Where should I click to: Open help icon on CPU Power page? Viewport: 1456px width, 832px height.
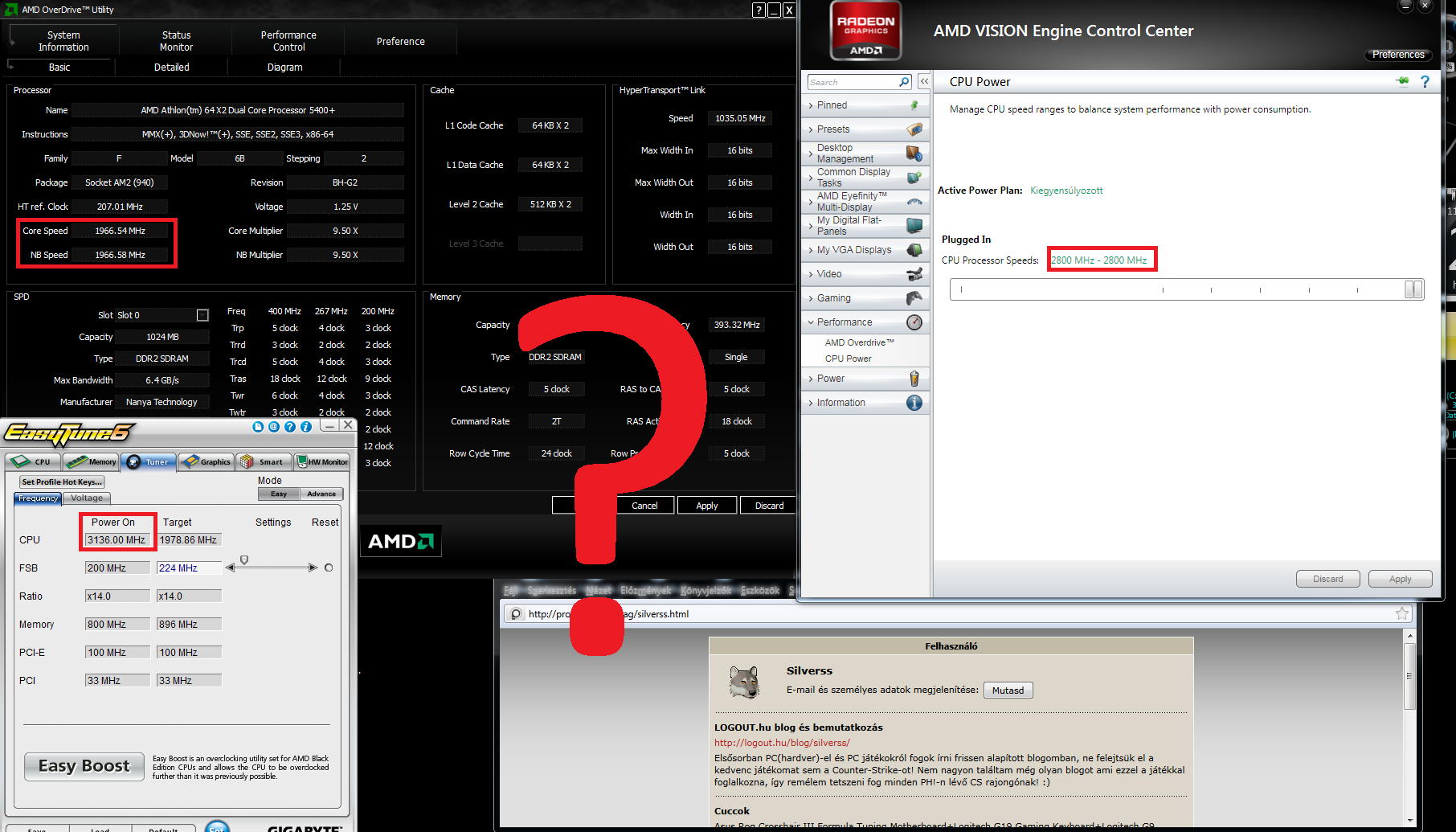coord(1425,81)
